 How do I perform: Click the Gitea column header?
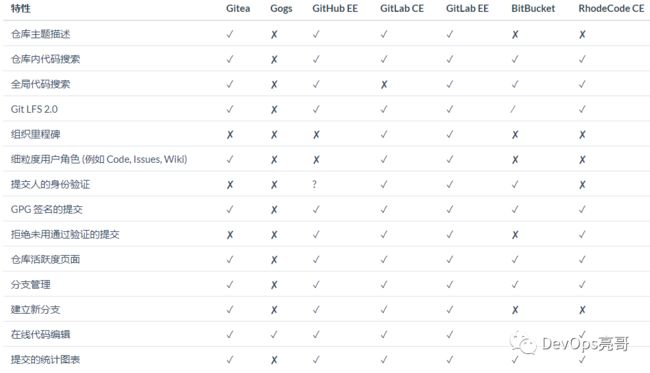coord(238,9)
